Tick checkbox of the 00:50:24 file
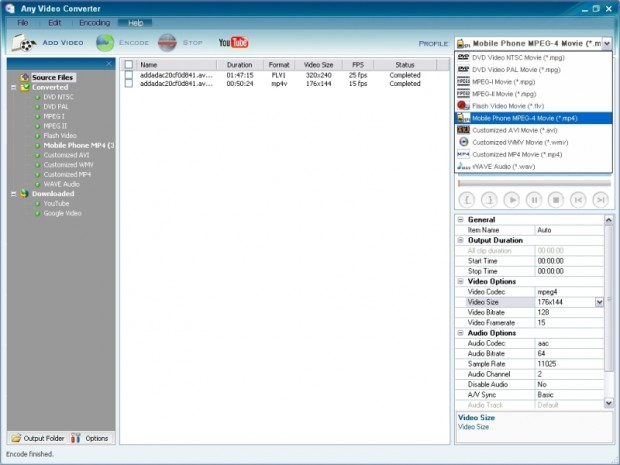This screenshot has height=465, width=620. tap(129, 83)
